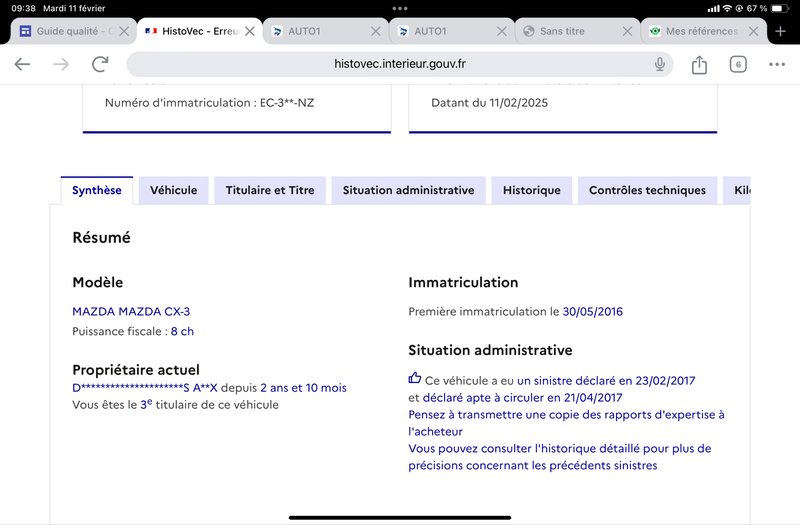Click the 'Datant du 11/02/2025' text
Screen dimensions: 800x525
pyautogui.click(x=489, y=103)
